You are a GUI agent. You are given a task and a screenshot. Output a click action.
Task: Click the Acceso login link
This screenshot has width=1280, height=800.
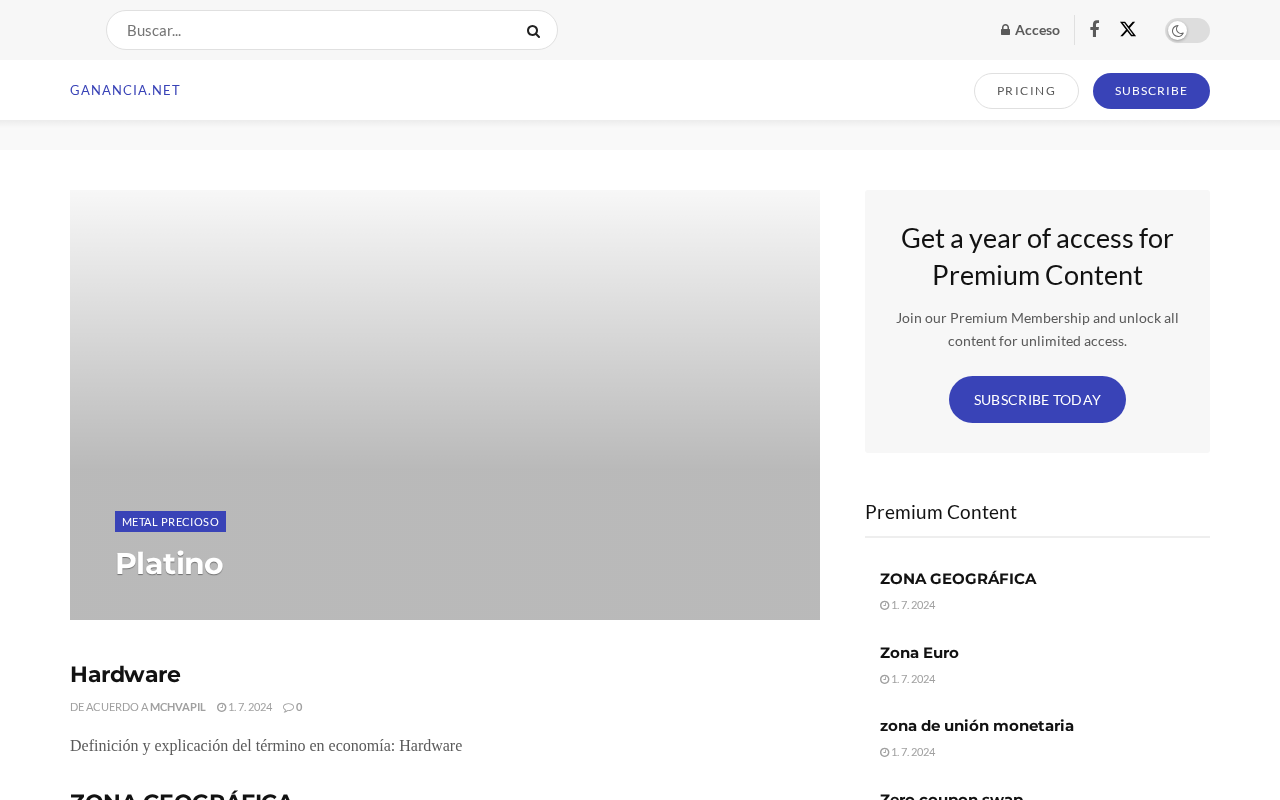1030,30
